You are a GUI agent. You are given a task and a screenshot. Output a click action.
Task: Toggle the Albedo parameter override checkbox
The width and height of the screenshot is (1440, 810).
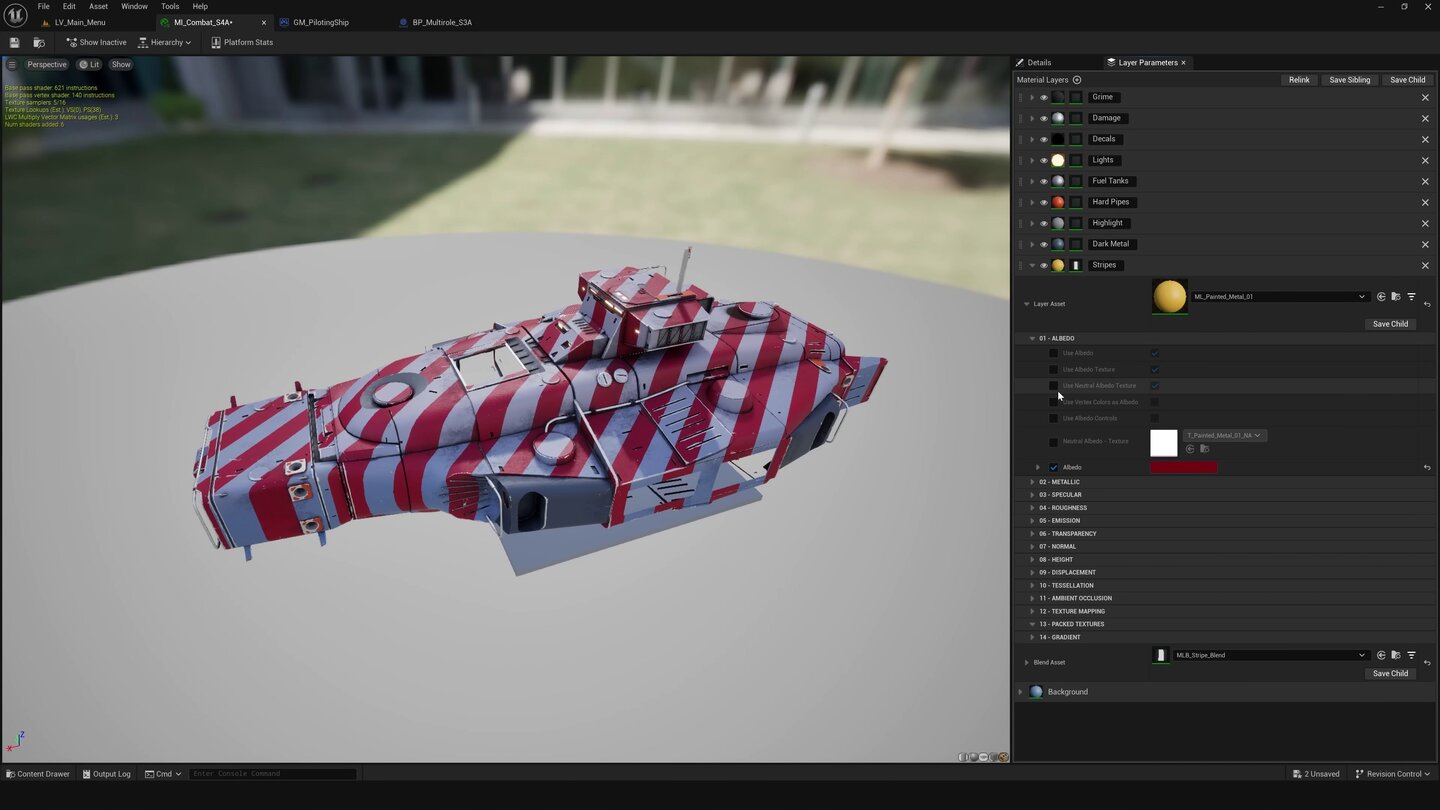(1053, 467)
